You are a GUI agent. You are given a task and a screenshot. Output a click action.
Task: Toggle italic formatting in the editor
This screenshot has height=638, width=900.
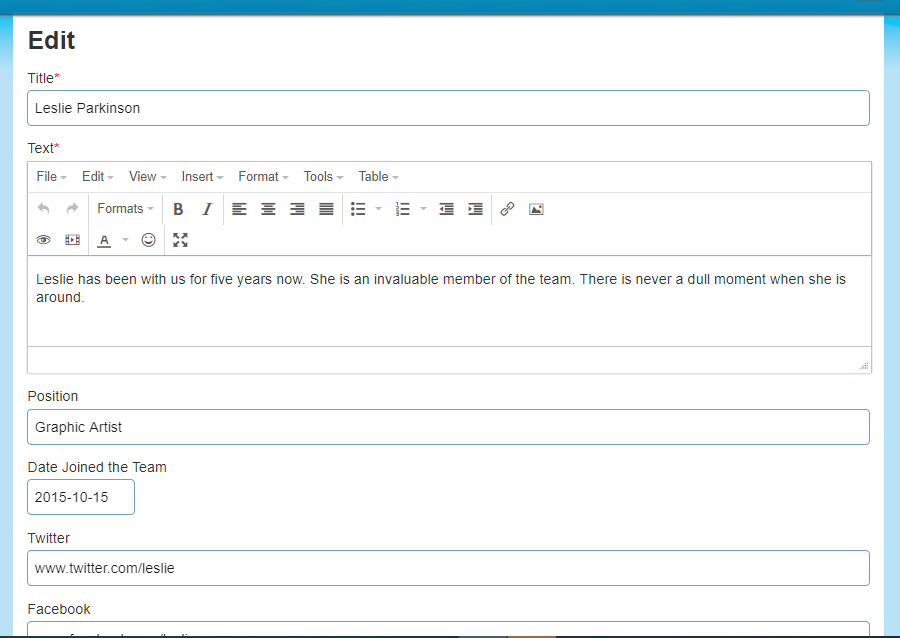pos(207,209)
